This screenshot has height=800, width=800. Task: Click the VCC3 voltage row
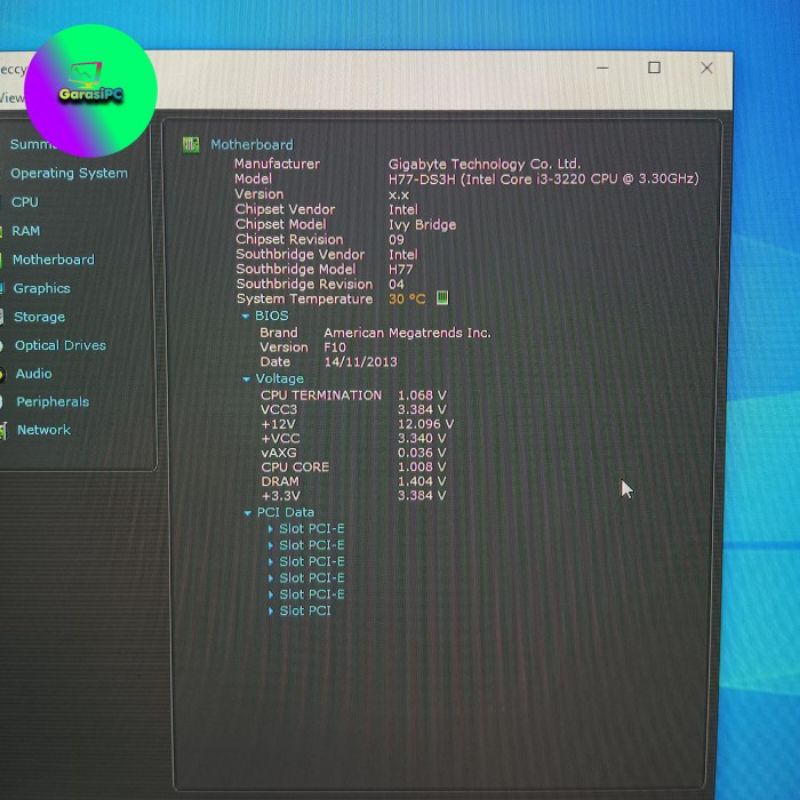(354, 410)
